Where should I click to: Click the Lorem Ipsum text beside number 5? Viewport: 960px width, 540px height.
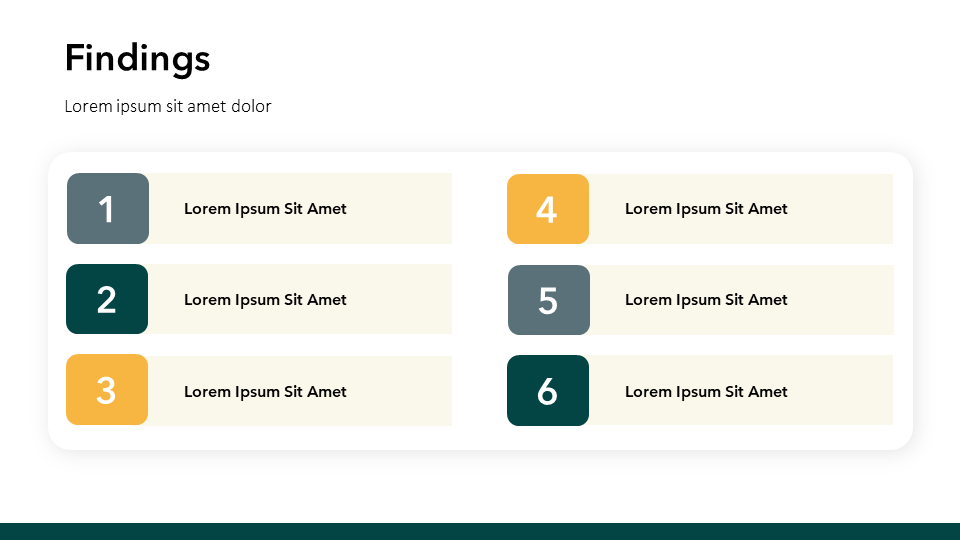point(706,300)
